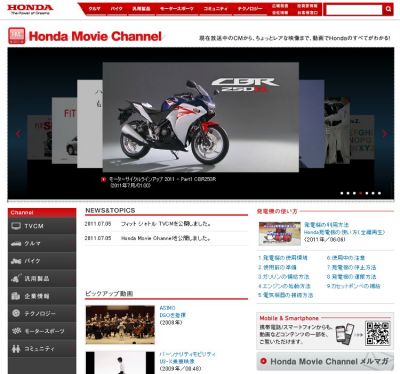Open バイク in top navigation
The width and height of the screenshot is (400, 374).
click(x=117, y=9)
